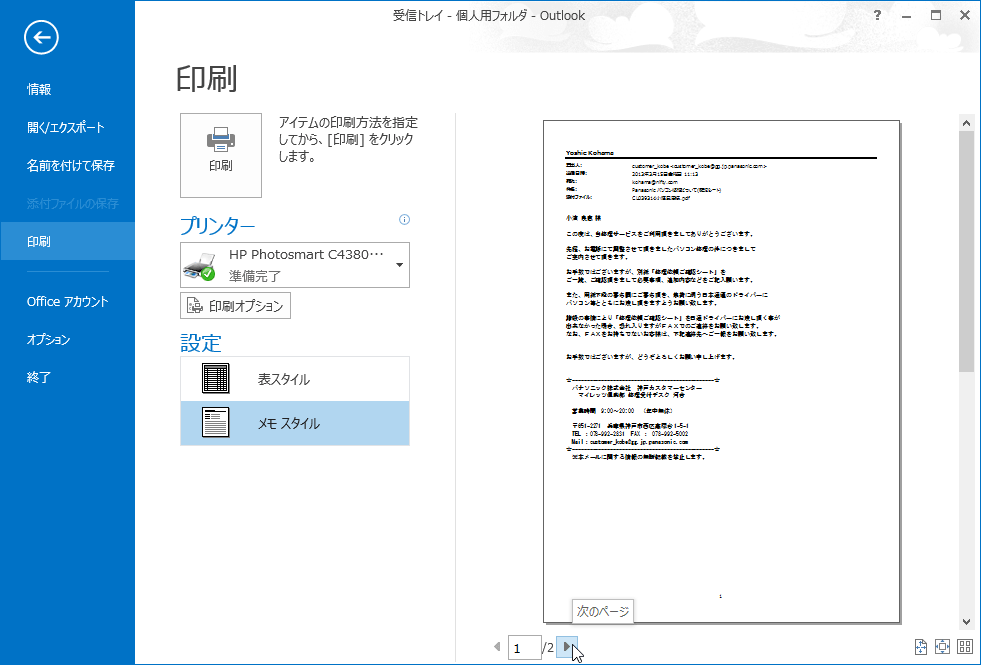Close the Outlook window
The height and width of the screenshot is (665, 981).
point(965,16)
